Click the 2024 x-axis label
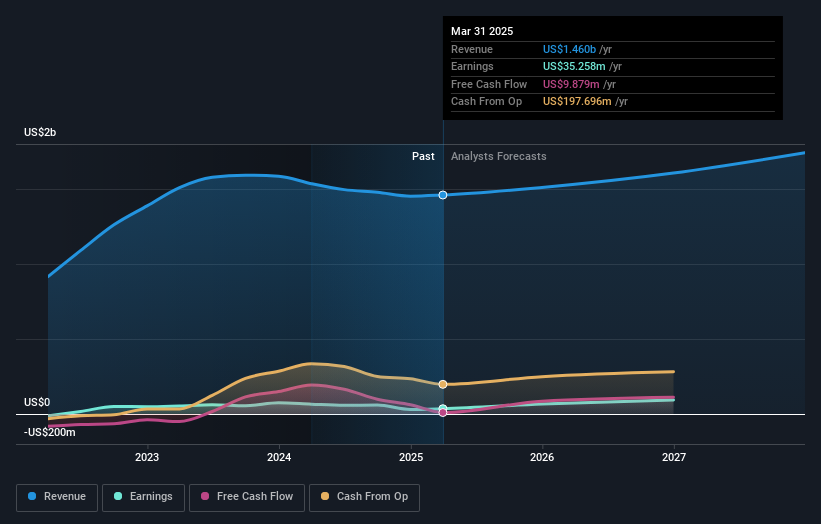Image resolution: width=821 pixels, height=524 pixels. pos(279,458)
